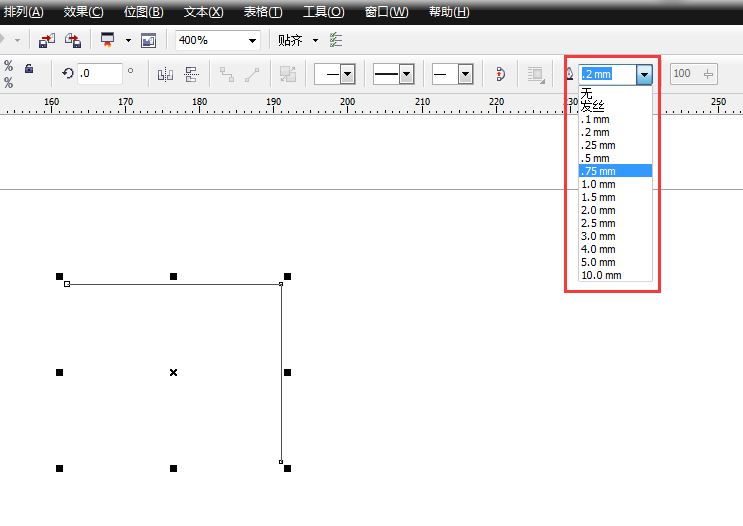Select the 10.0 mm outline width
The image size is (743, 526).
click(x=601, y=275)
